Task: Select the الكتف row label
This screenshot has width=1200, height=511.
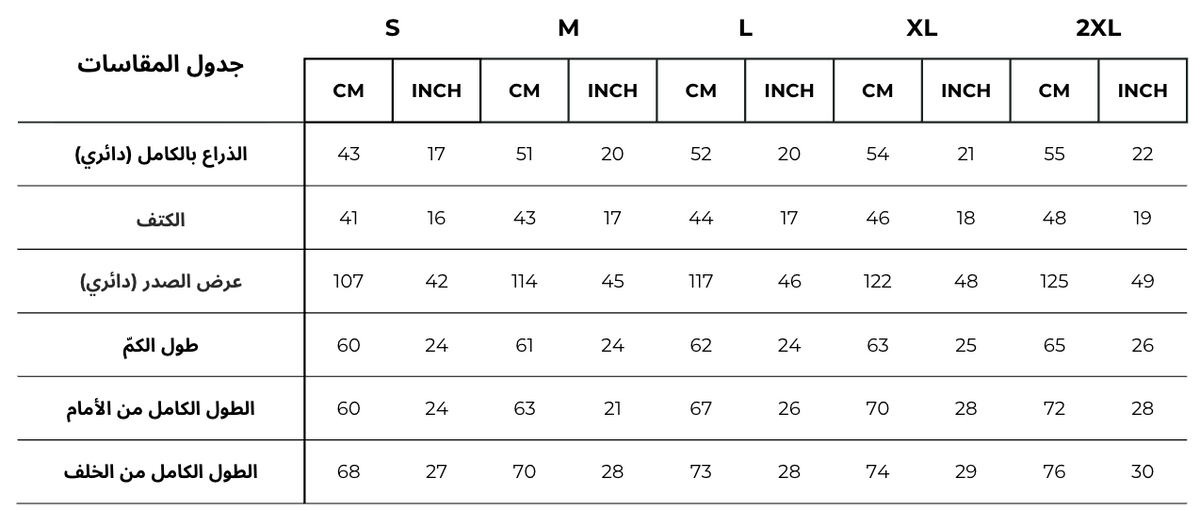Action: coord(161,218)
